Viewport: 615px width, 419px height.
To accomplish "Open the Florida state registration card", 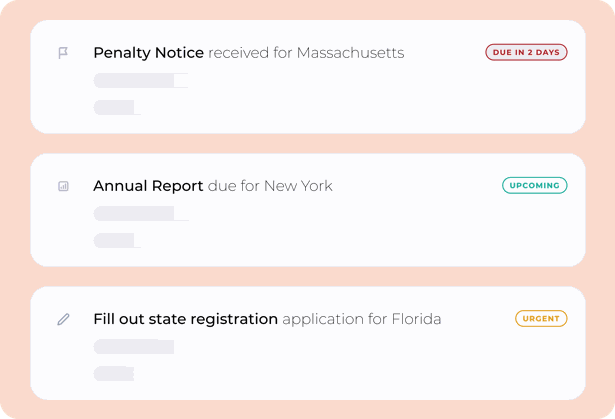I will pyautogui.click(x=308, y=343).
